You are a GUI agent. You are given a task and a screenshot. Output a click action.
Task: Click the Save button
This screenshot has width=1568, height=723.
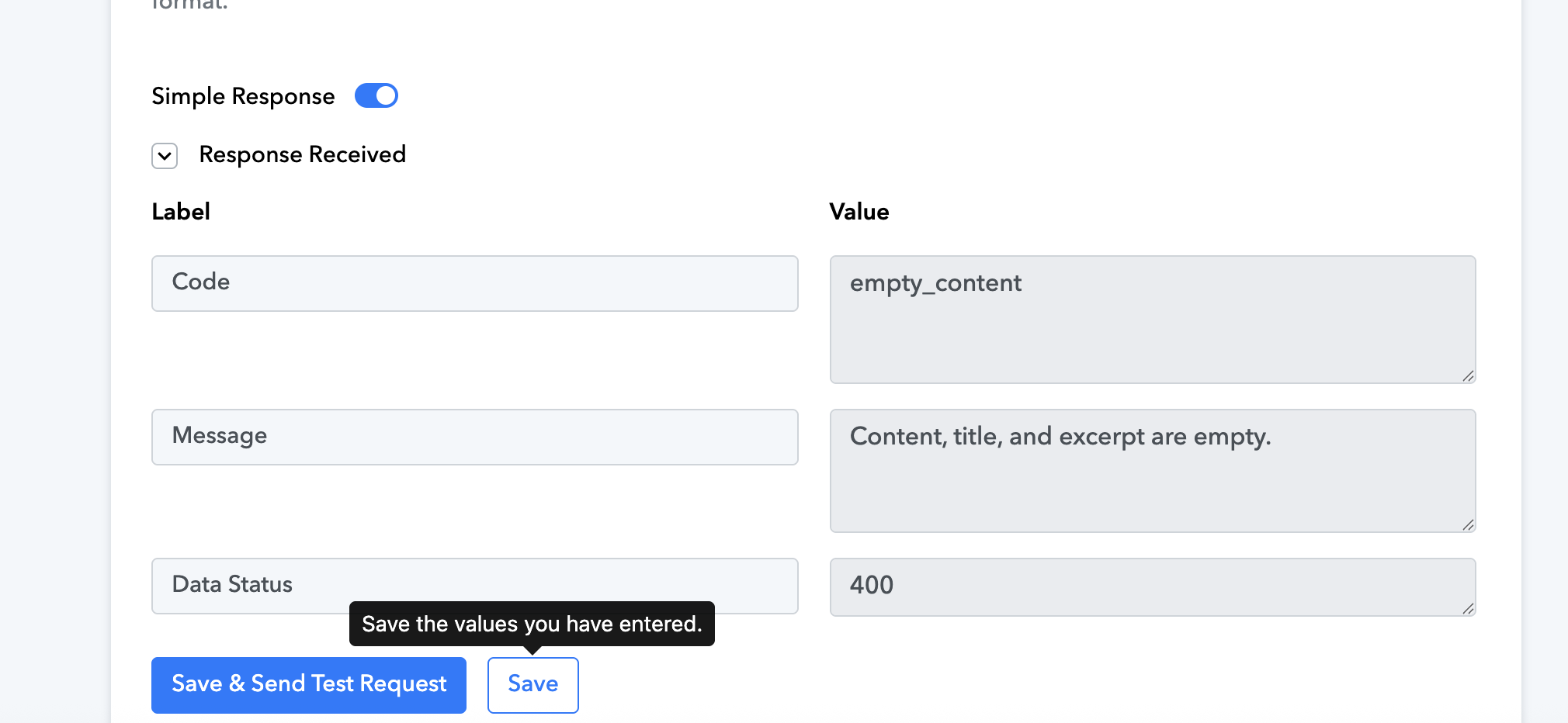(x=533, y=685)
